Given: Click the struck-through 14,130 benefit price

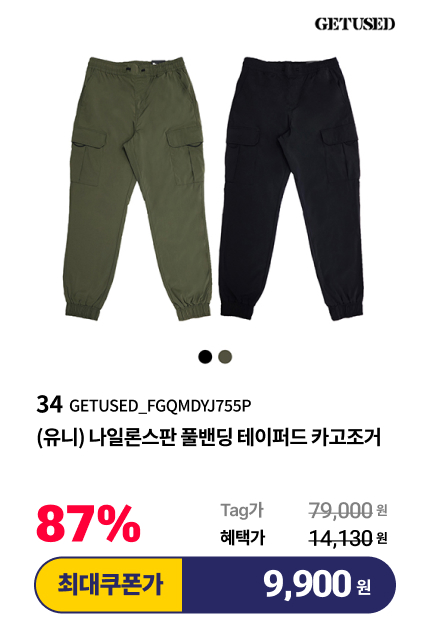Looking at the screenshot, I should (x=340, y=538).
